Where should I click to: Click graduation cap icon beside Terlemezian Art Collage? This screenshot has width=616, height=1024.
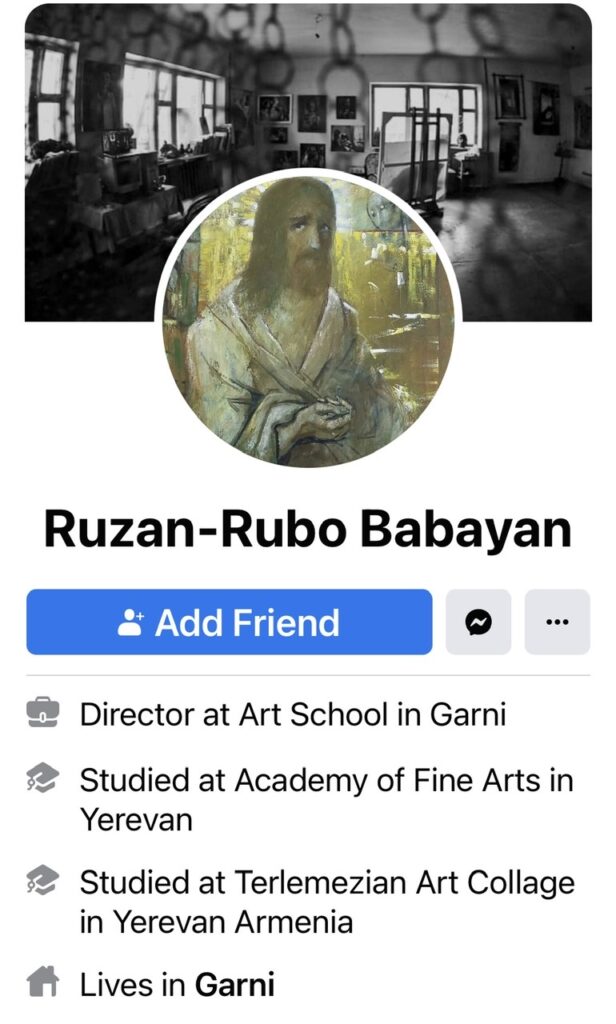[43, 881]
